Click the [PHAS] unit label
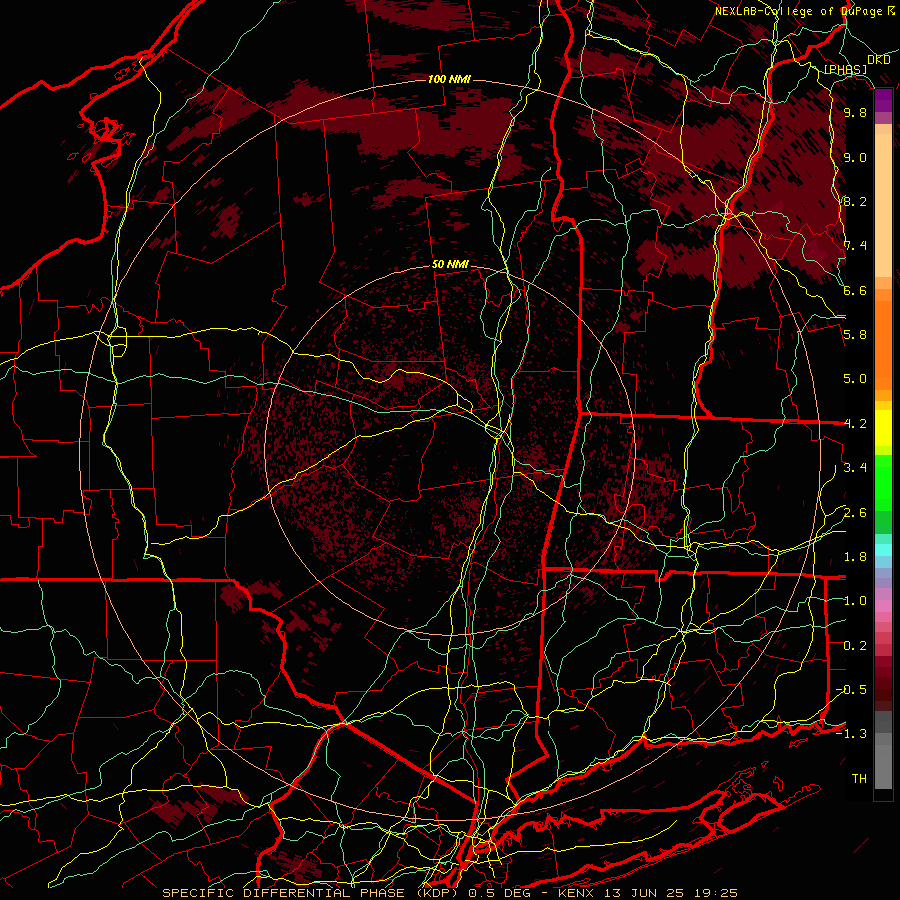 845,69
